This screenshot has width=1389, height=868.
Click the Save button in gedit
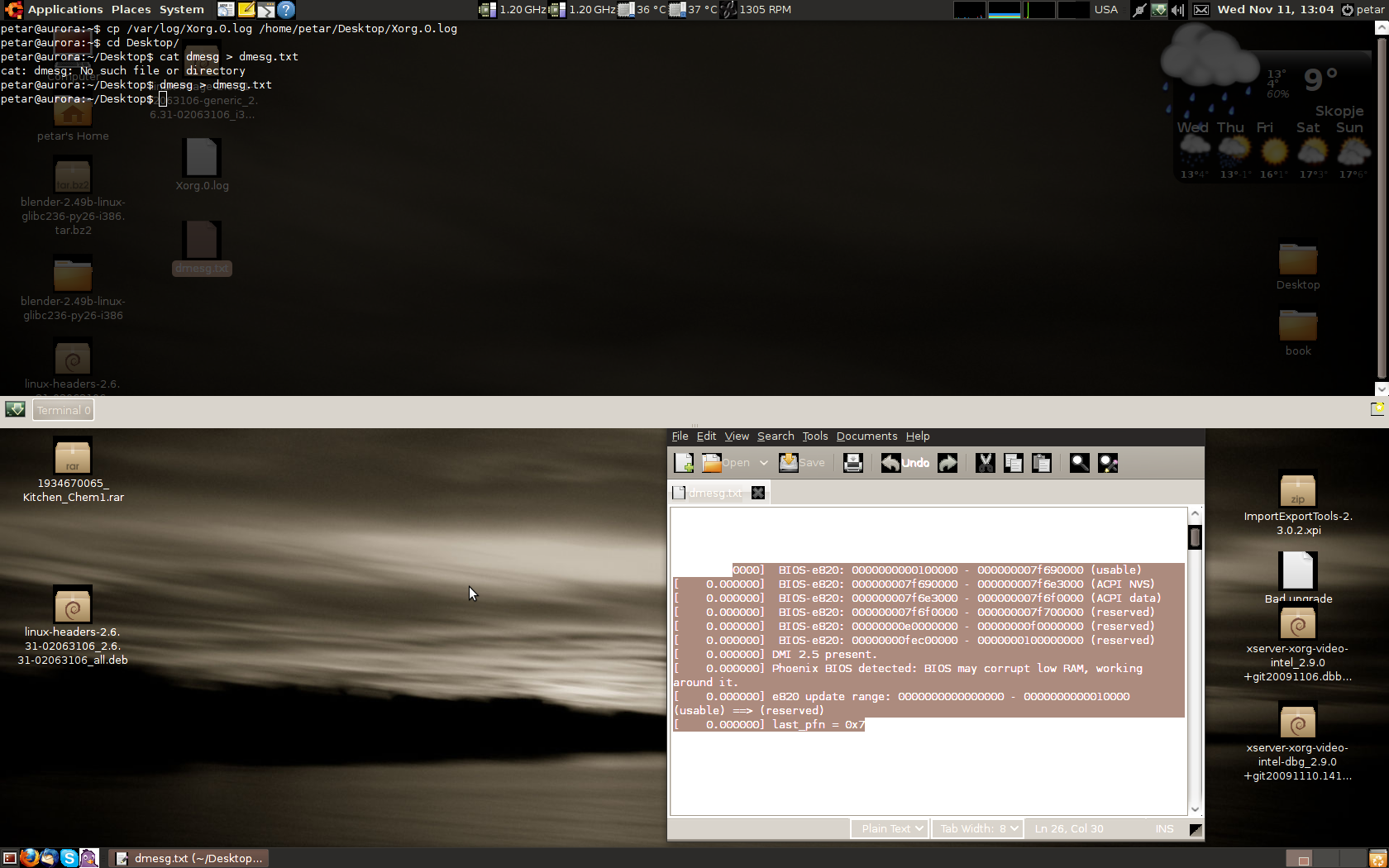click(802, 463)
